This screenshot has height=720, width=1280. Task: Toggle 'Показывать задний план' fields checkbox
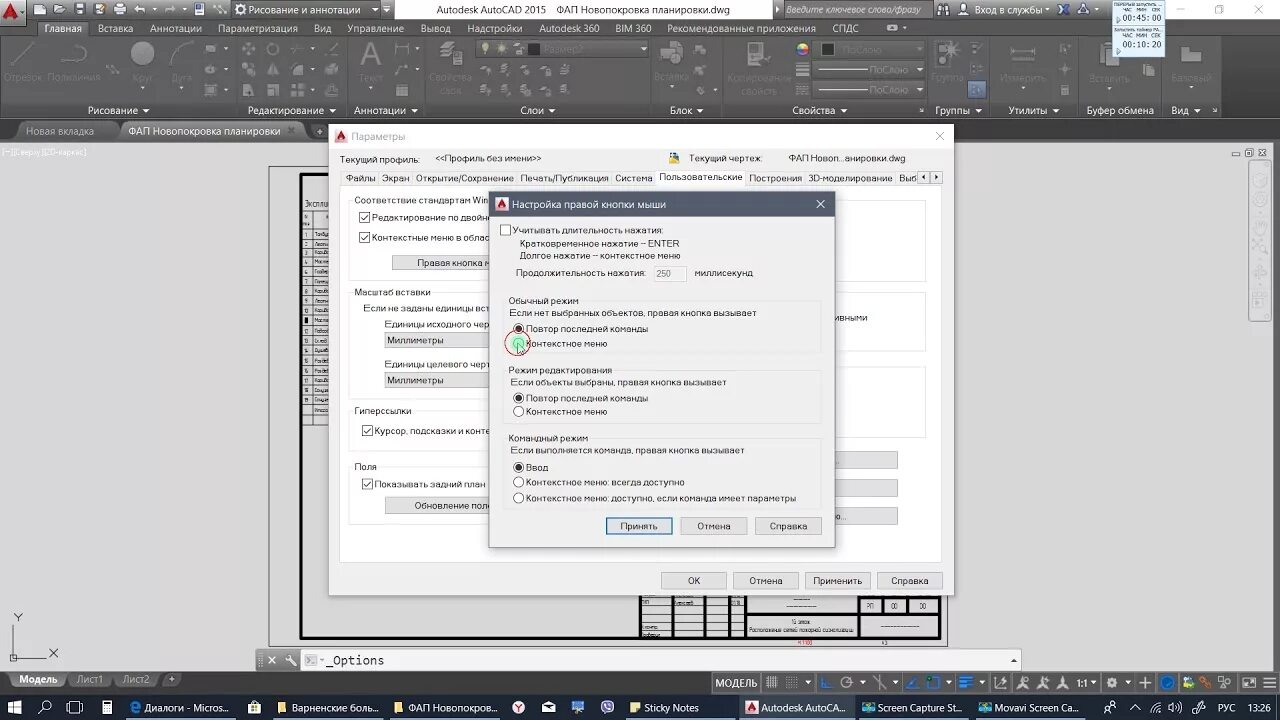click(367, 484)
